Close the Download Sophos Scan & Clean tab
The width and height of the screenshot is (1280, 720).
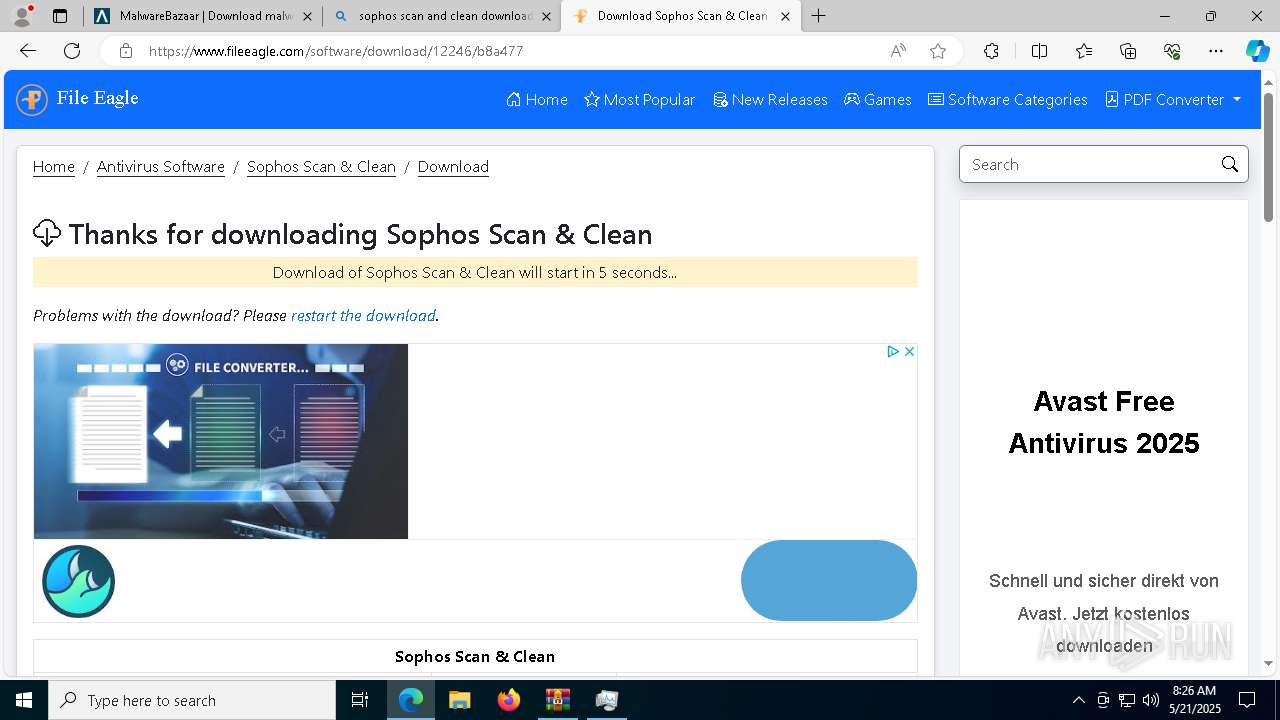pyautogui.click(x=785, y=16)
